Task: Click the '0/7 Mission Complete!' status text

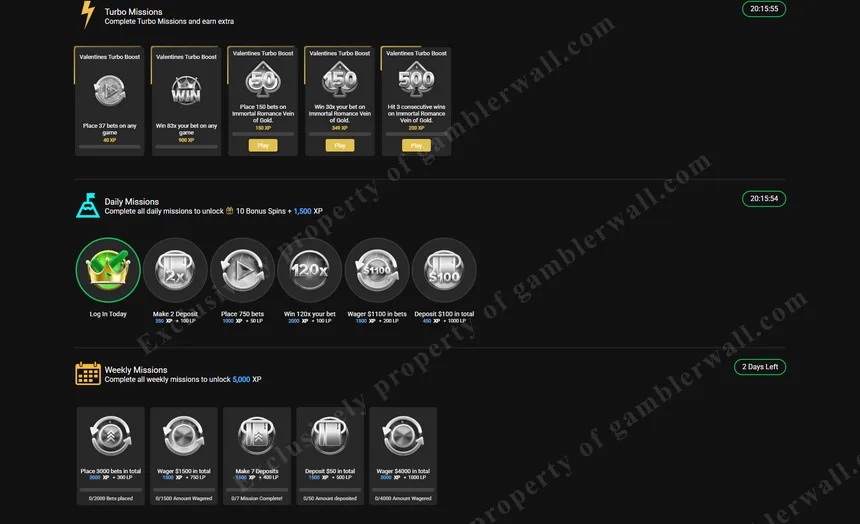Action: coord(257,499)
